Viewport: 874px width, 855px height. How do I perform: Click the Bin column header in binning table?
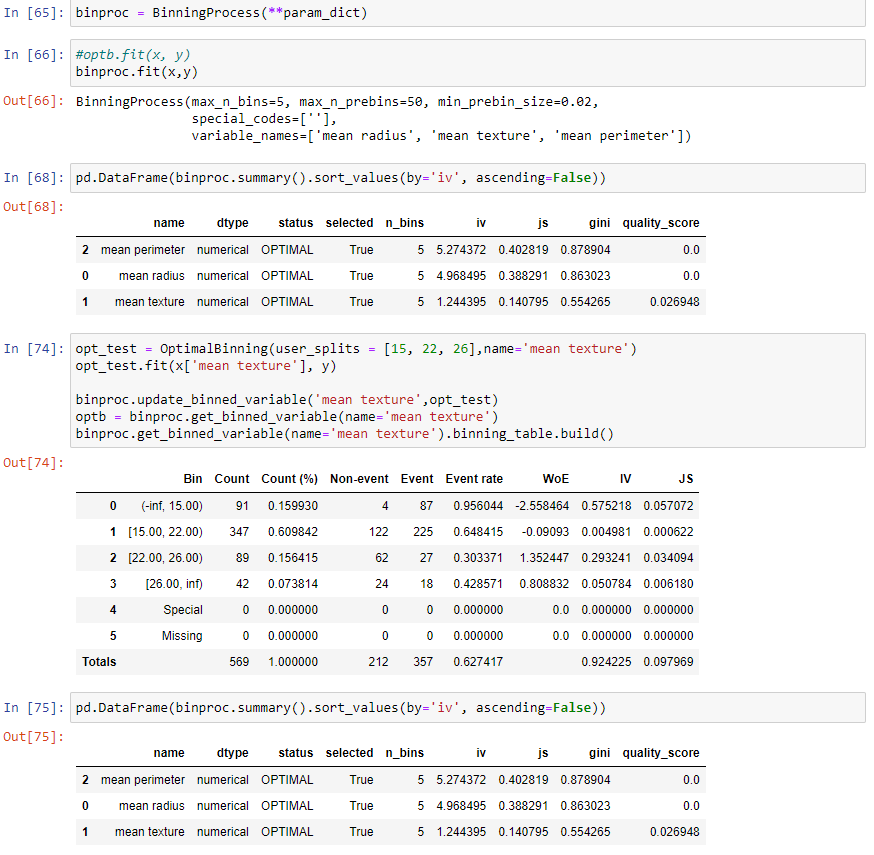coord(193,478)
